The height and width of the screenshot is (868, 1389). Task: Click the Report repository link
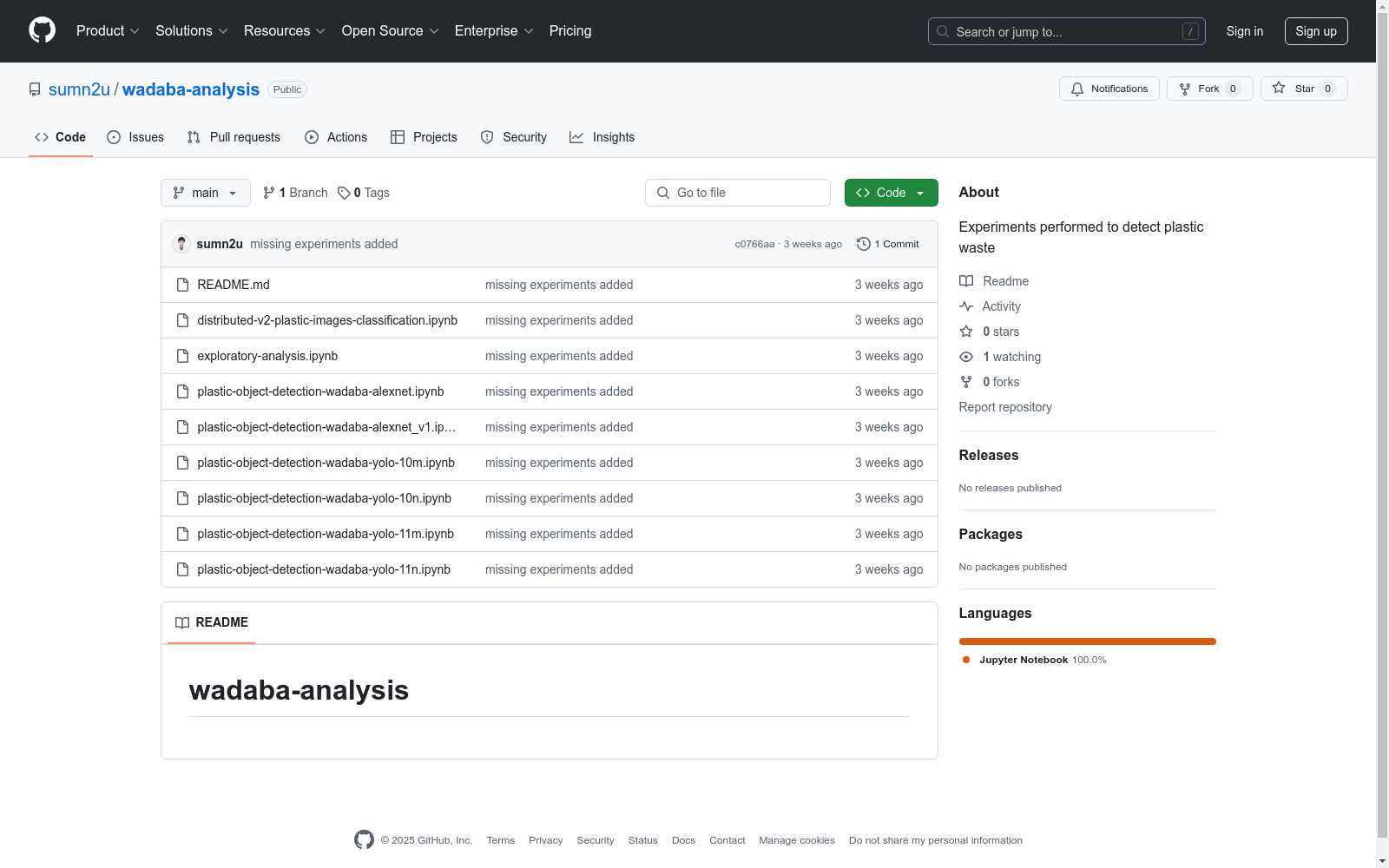(1005, 407)
